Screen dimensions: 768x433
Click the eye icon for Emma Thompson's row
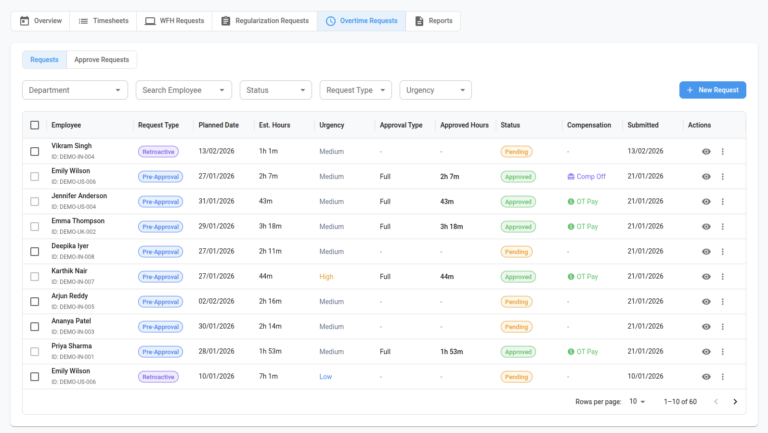coord(706,227)
